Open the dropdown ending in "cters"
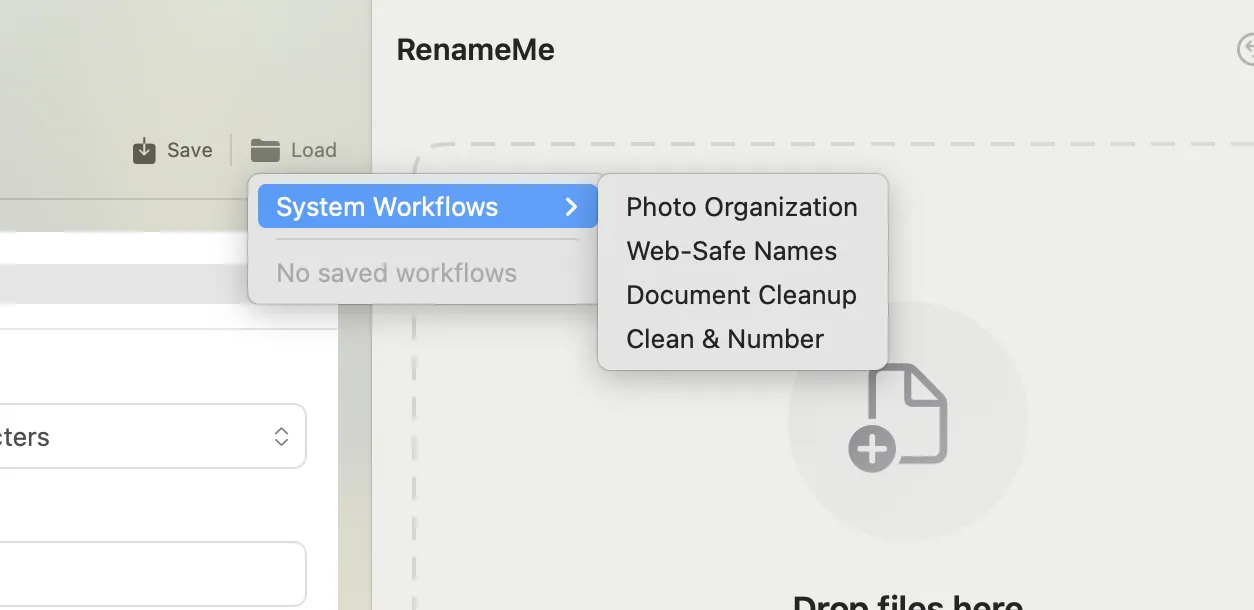This screenshot has height=610, width=1254. pyautogui.click(x=140, y=437)
